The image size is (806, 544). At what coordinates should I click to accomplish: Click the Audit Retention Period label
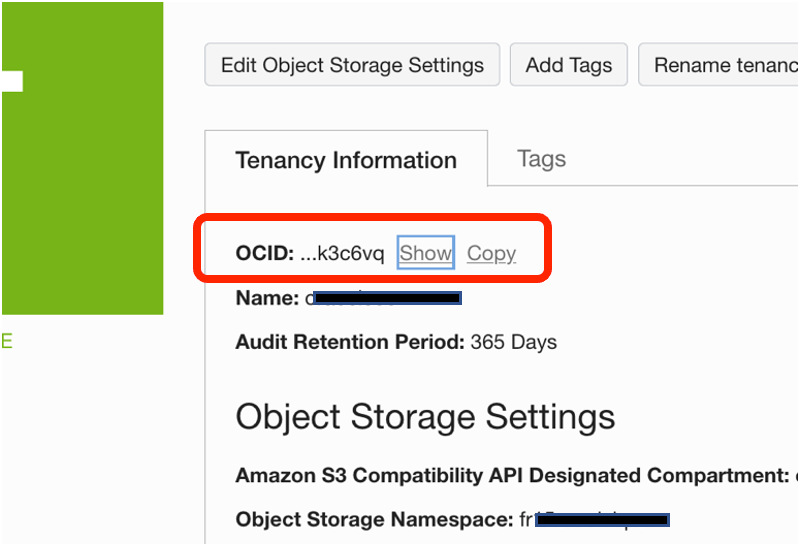click(x=350, y=342)
